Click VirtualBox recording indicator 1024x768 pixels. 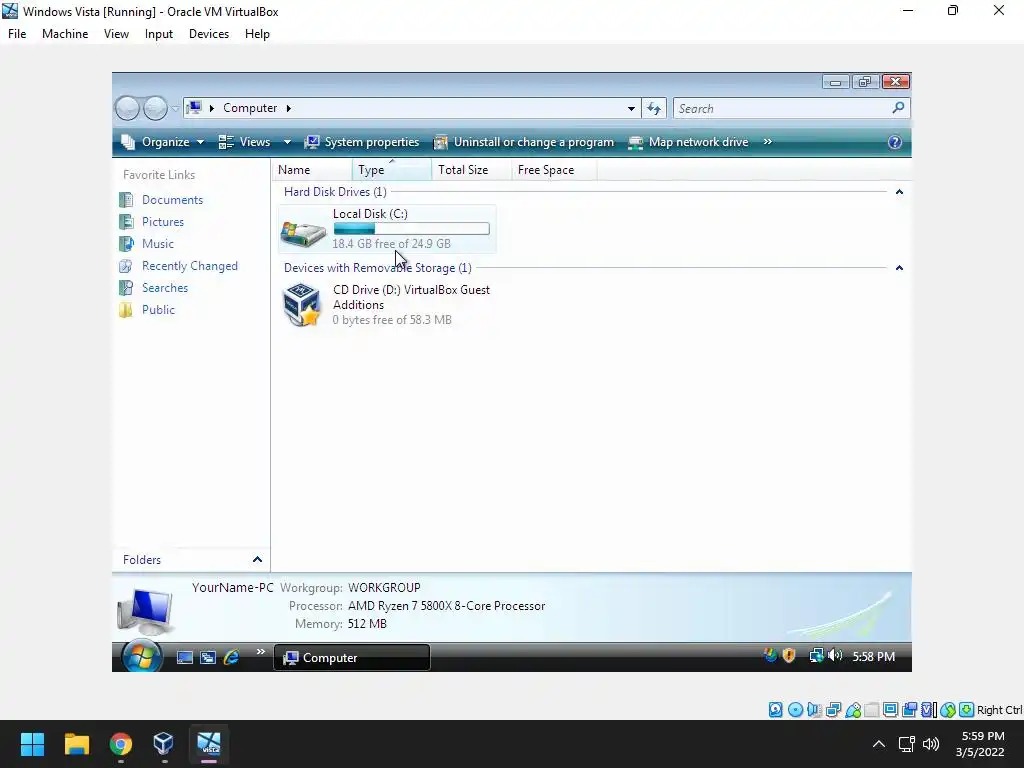[x=909, y=710]
